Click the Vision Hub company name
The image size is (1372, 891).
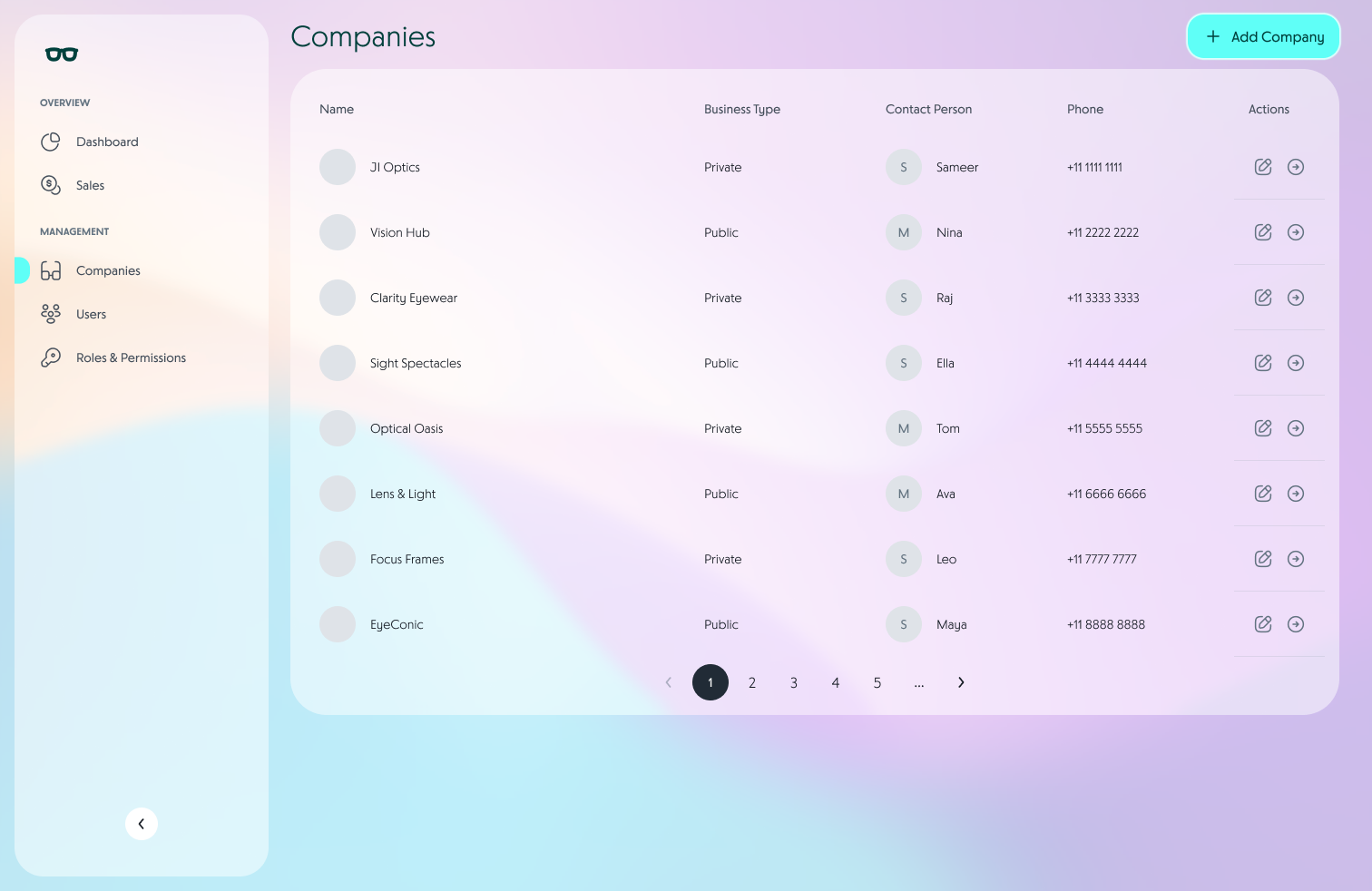(x=400, y=232)
